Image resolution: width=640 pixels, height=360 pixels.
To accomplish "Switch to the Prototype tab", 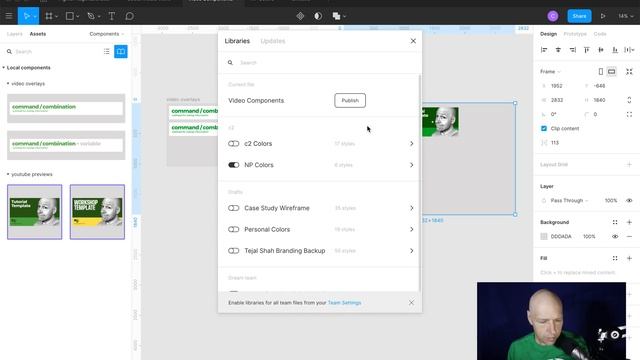I will tap(575, 34).
